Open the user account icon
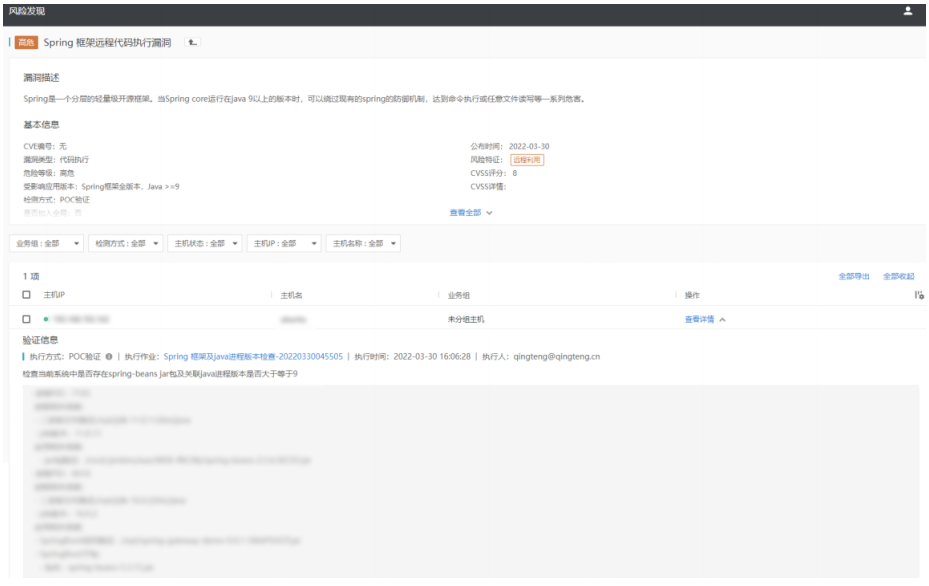The width and height of the screenshot is (929, 586). pos(907,11)
